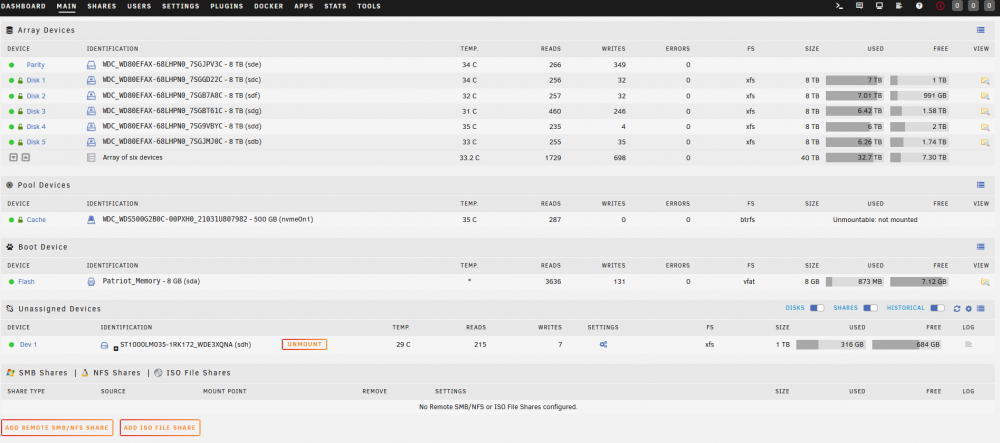The image size is (1000, 443).
Task: Toggle the Historical switch
Action: click(x=938, y=308)
